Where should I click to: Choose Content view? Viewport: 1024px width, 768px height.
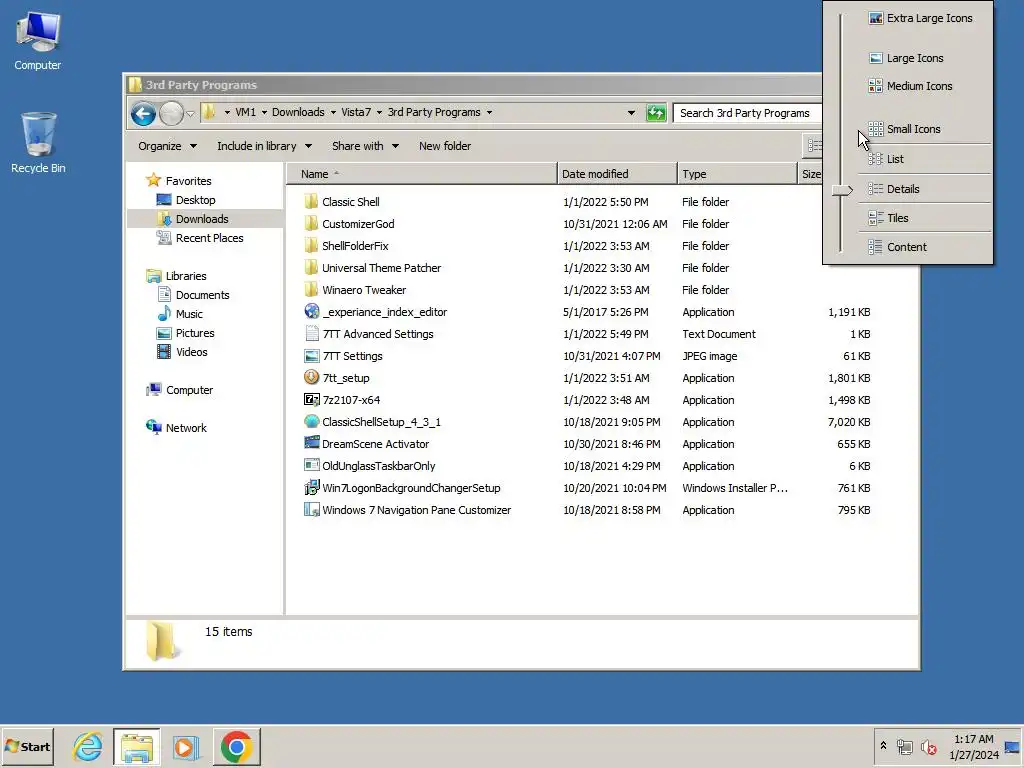coord(897,247)
